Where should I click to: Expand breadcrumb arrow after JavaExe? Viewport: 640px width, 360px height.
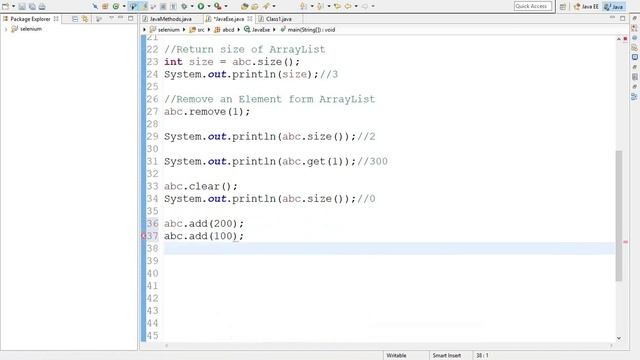(274, 30)
